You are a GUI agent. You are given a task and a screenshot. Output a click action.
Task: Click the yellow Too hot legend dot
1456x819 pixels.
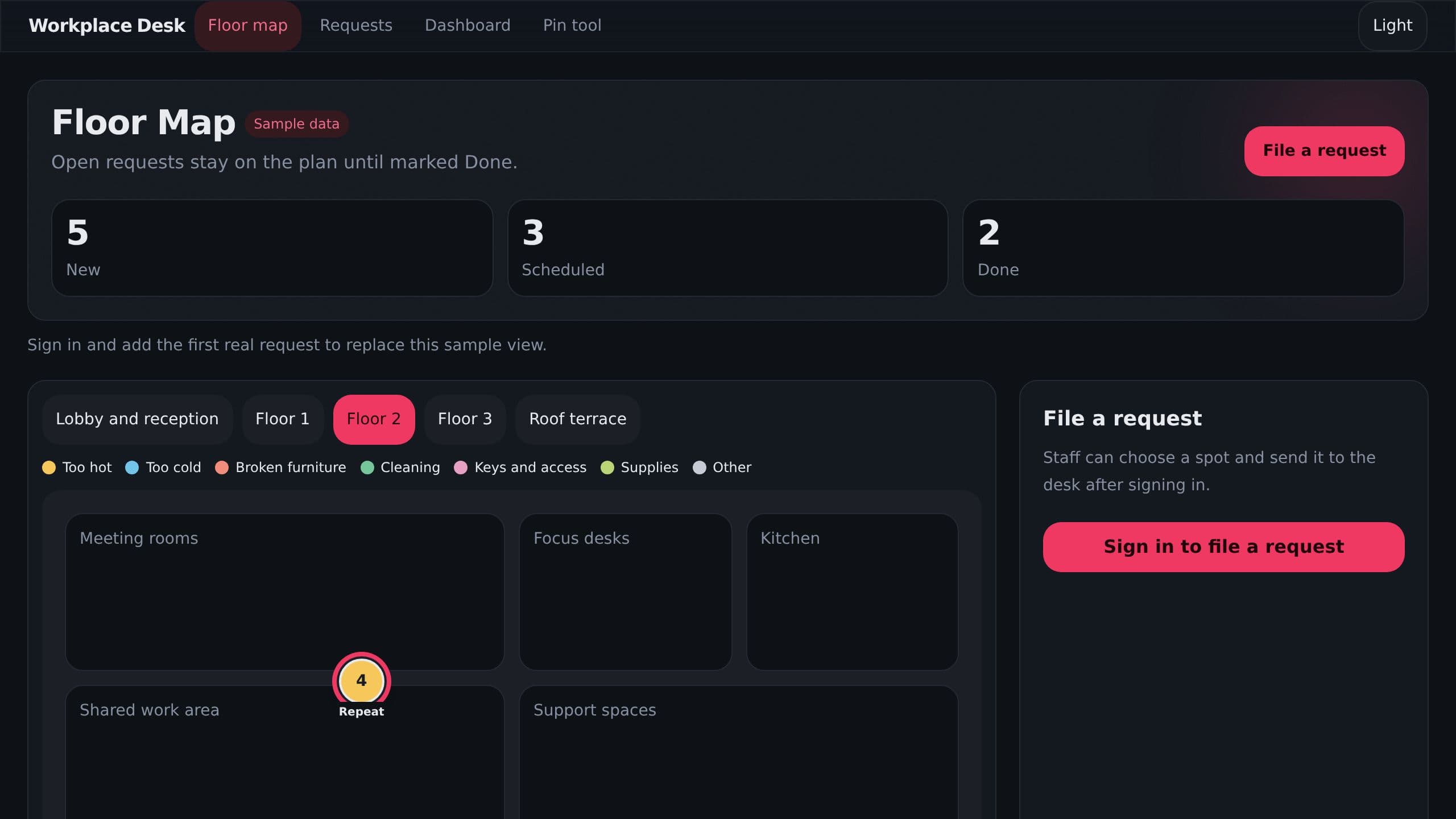[x=49, y=468]
